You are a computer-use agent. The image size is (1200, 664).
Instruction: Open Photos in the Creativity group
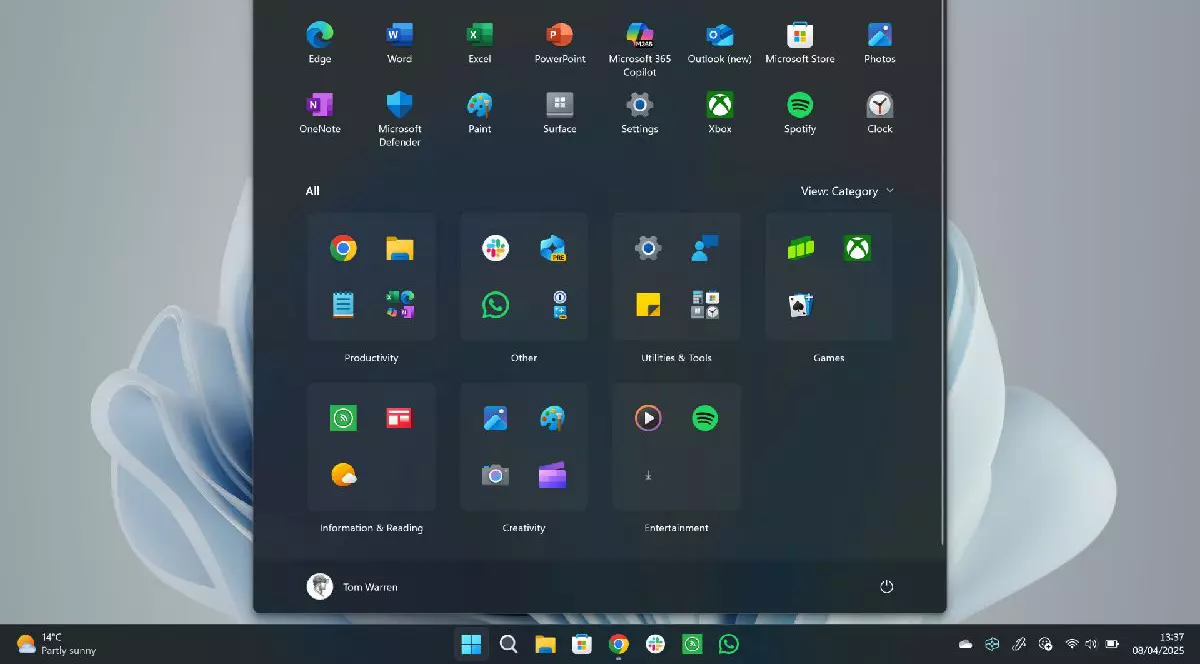point(496,418)
